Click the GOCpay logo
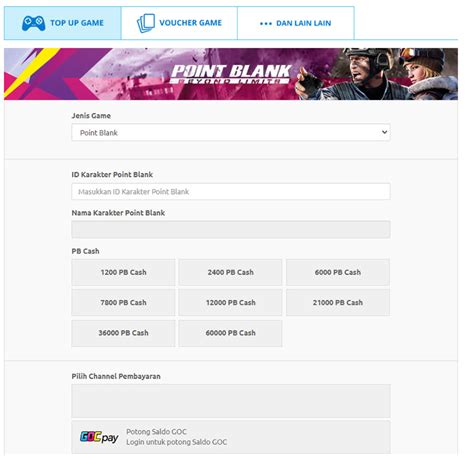474x456 pixels. (x=99, y=437)
